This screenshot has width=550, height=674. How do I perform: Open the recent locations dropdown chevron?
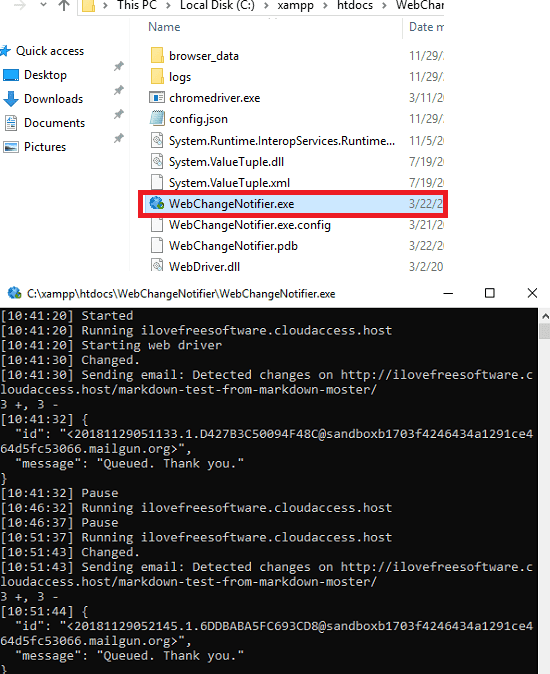pos(43,5)
